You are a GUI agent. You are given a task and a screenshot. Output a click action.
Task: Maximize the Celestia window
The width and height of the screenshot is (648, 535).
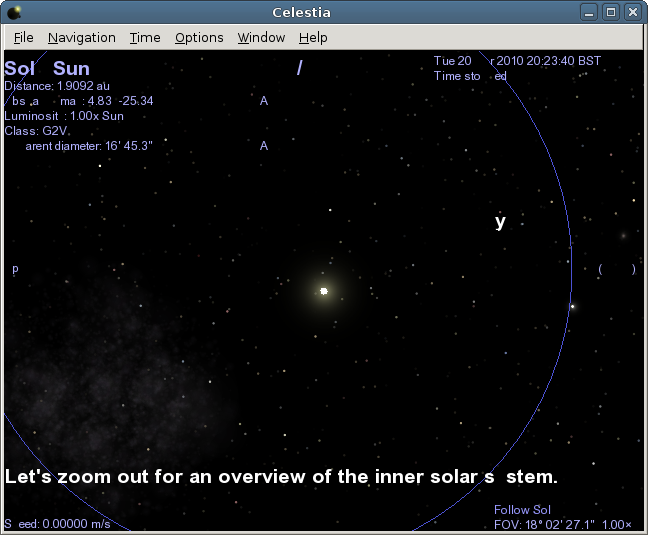(611, 12)
